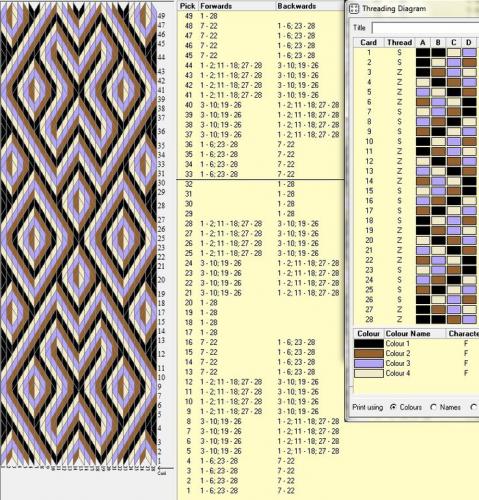The image size is (479, 500).
Task: Click card 28 hole D purple cell
Action: click(x=469, y=319)
